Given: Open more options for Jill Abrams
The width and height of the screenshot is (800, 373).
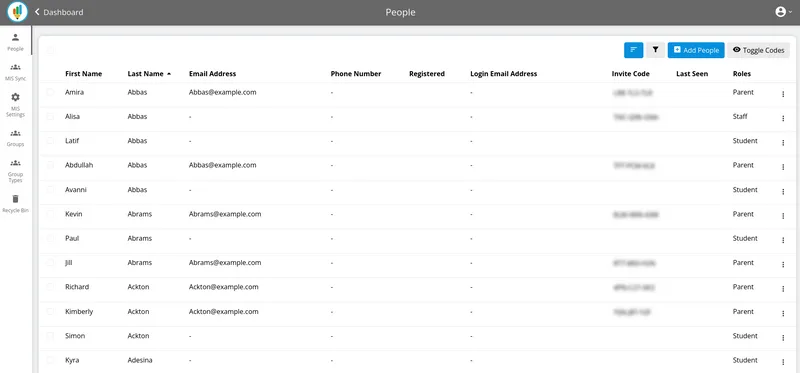Looking at the screenshot, I should tap(783, 264).
